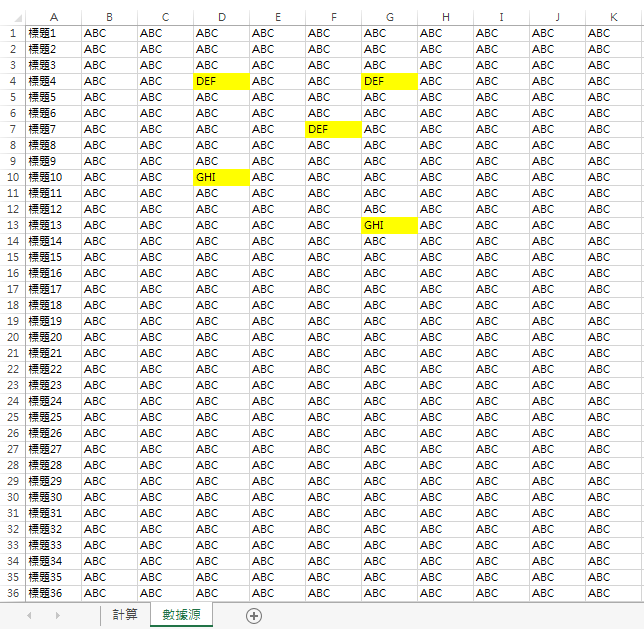The width and height of the screenshot is (644, 629).
Task: Click ABC cell in J28
Action: point(557,465)
